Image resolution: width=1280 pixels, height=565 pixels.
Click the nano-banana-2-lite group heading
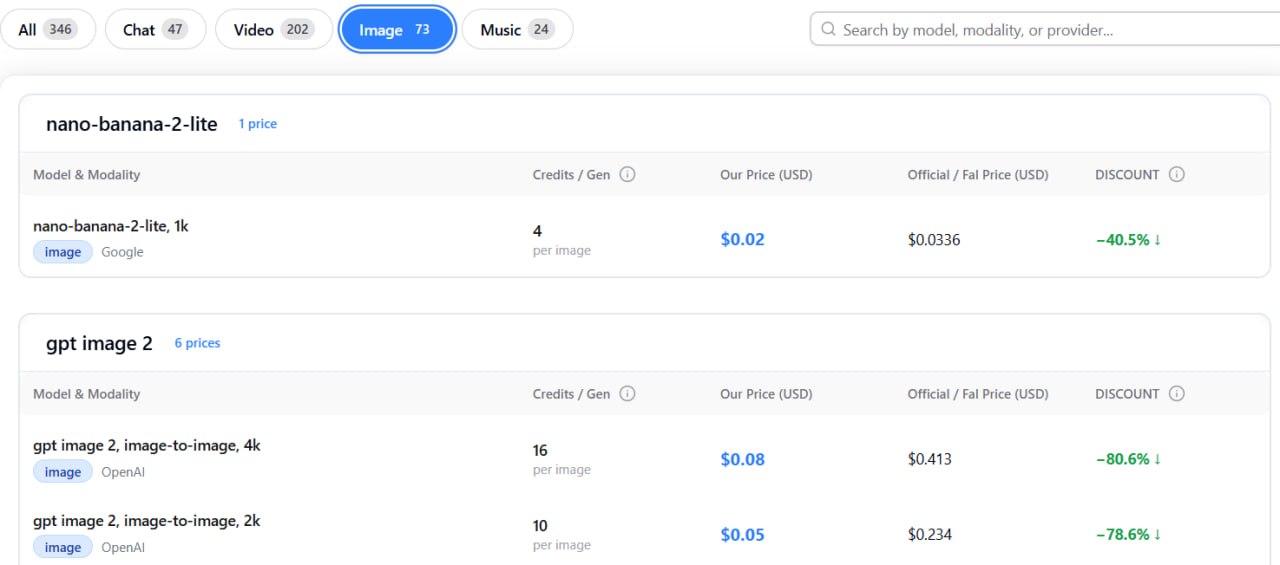[132, 124]
